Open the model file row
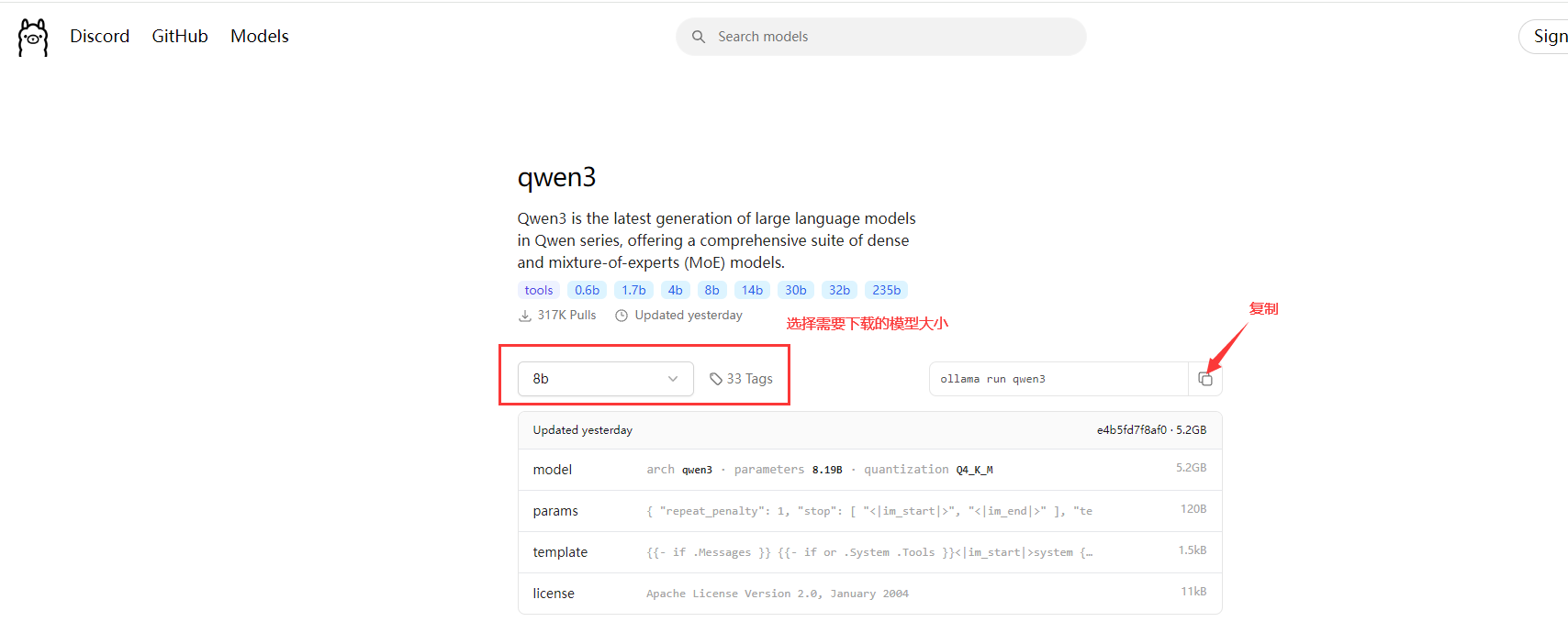The width and height of the screenshot is (1568, 644). [869, 470]
